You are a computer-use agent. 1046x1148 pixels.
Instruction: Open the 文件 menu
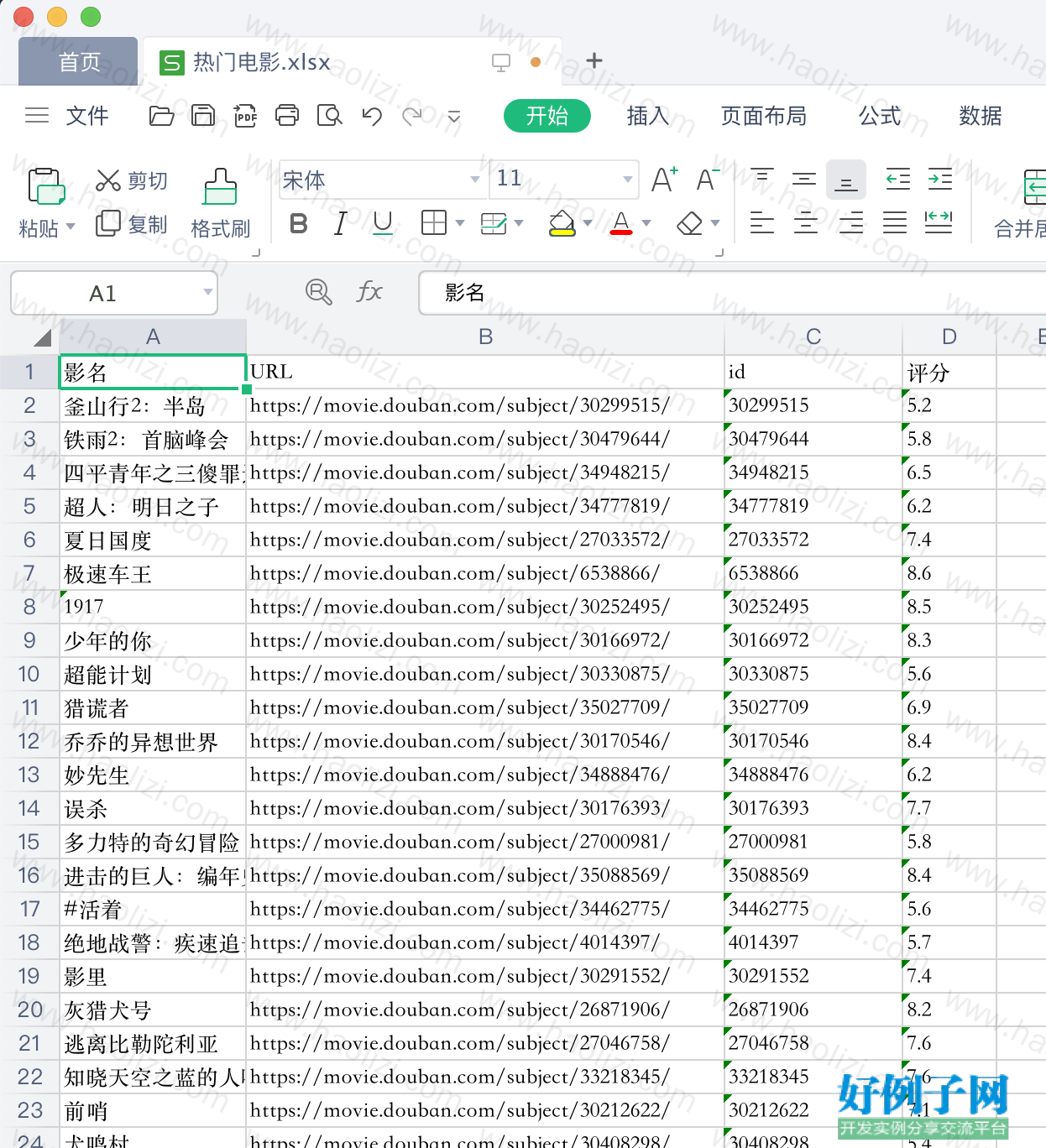(87, 116)
